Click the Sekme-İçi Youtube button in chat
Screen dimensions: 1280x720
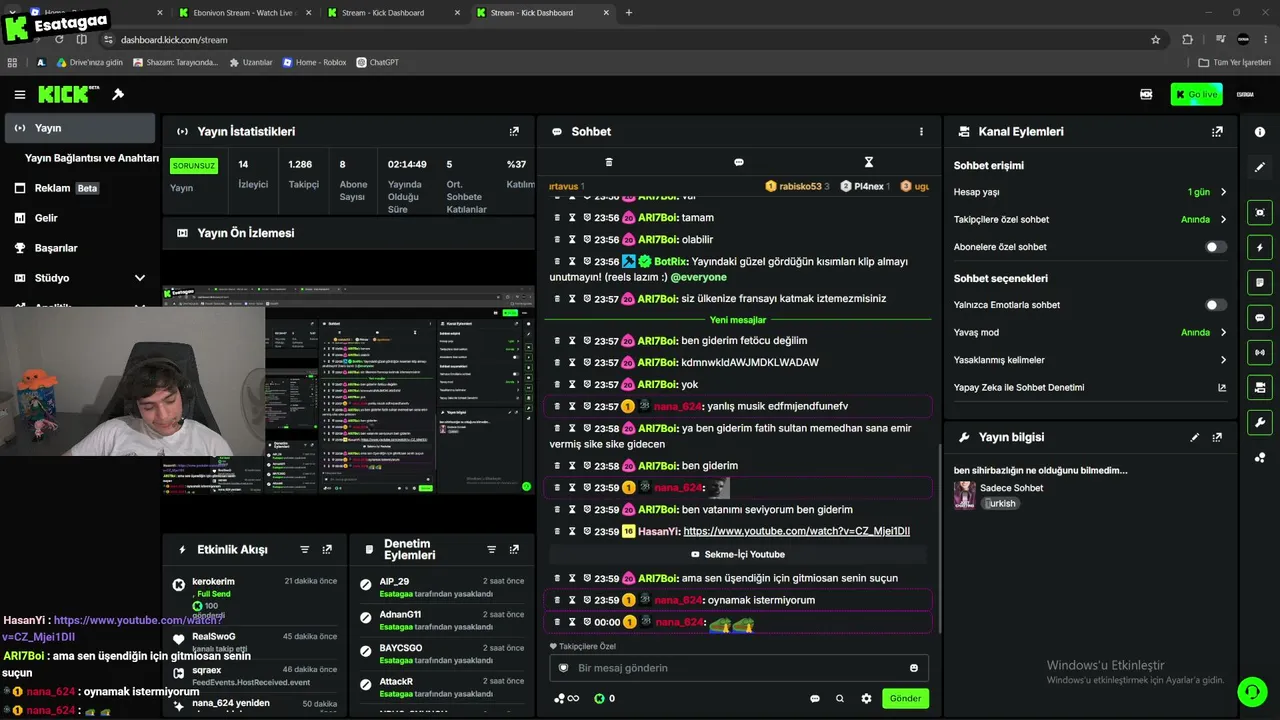(738, 555)
